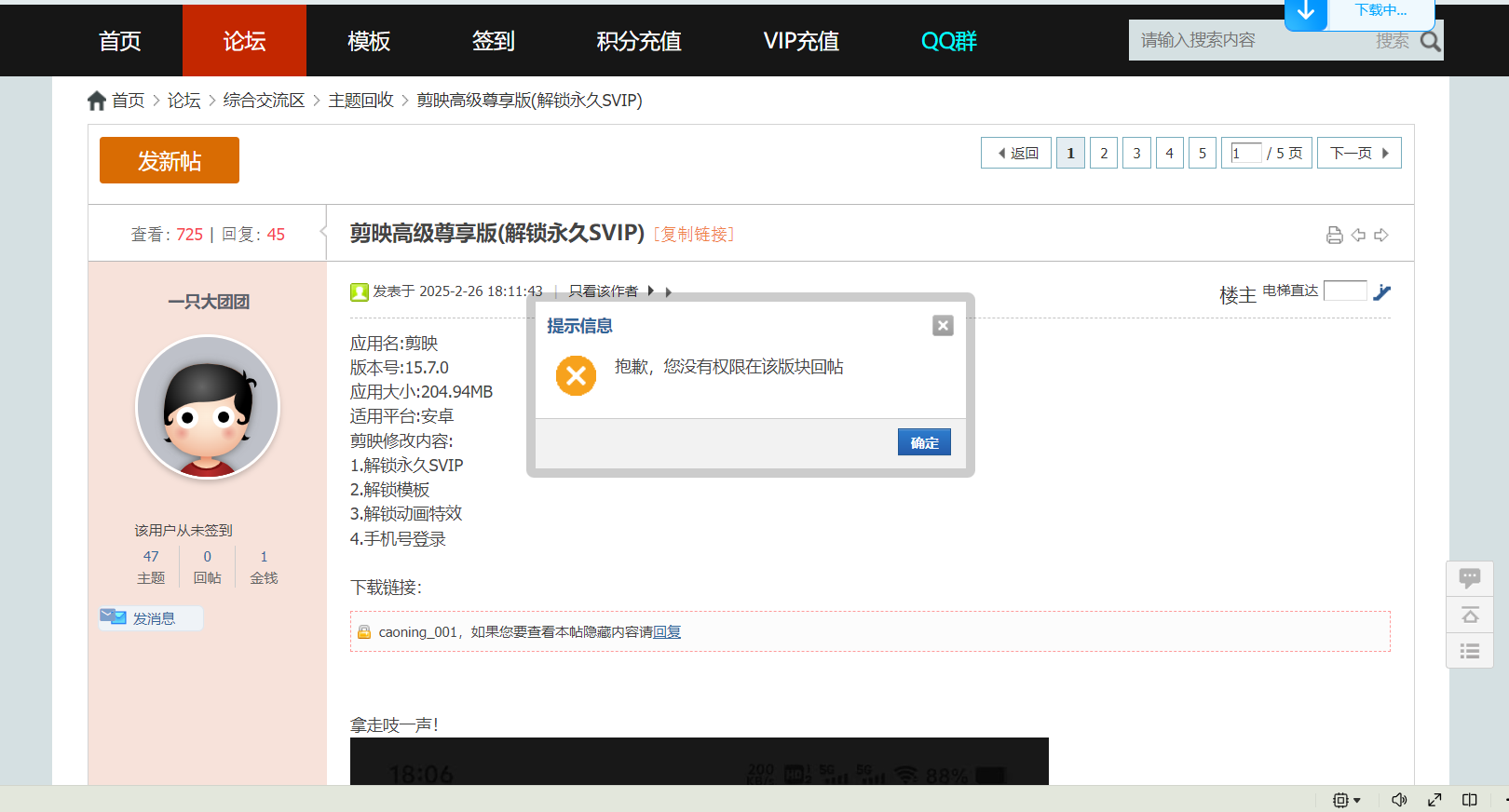
Task: Click the page number input box
Action: point(1246,153)
